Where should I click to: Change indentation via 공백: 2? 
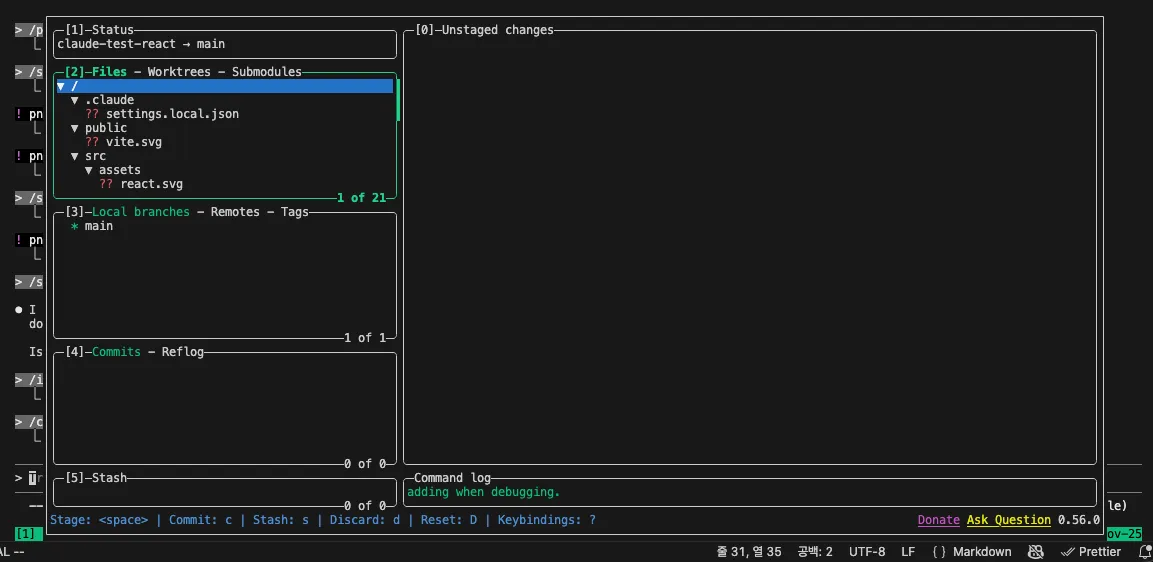point(815,552)
